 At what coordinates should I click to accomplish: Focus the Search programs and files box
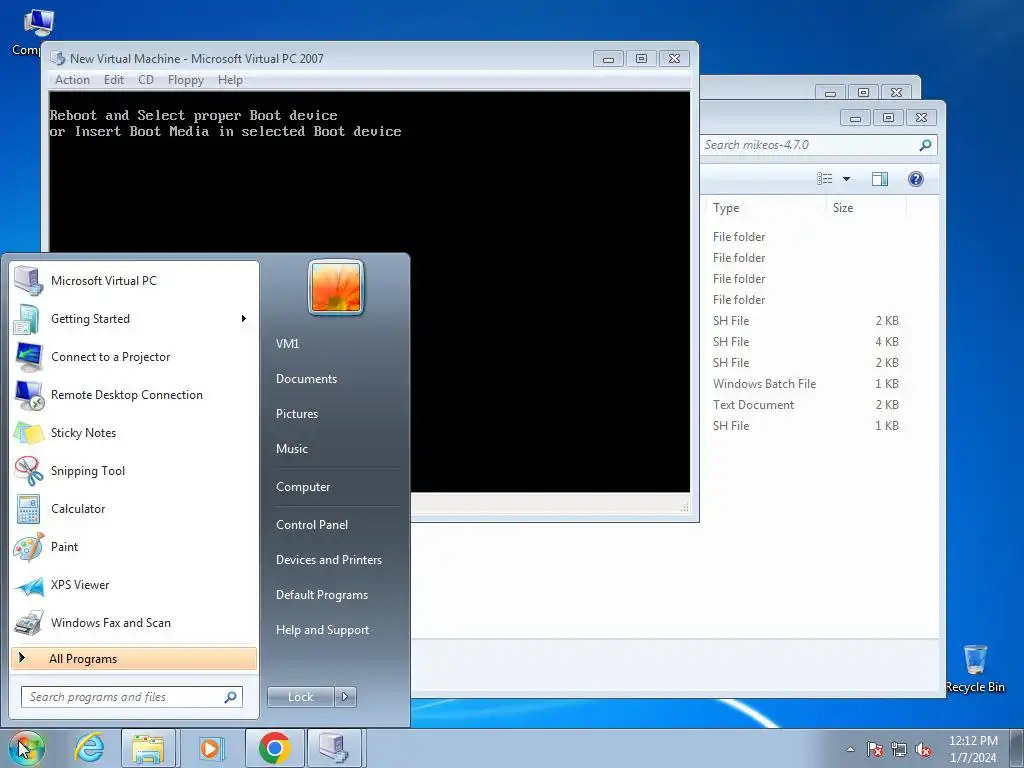pos(132,697)
